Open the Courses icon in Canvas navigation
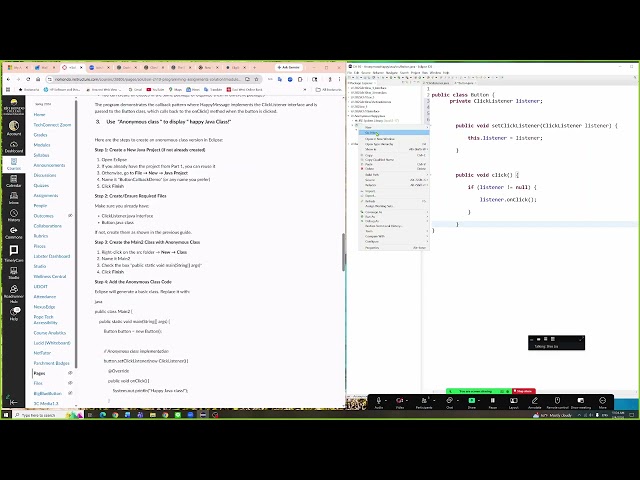The image size is (640, 480). (13, 164)
